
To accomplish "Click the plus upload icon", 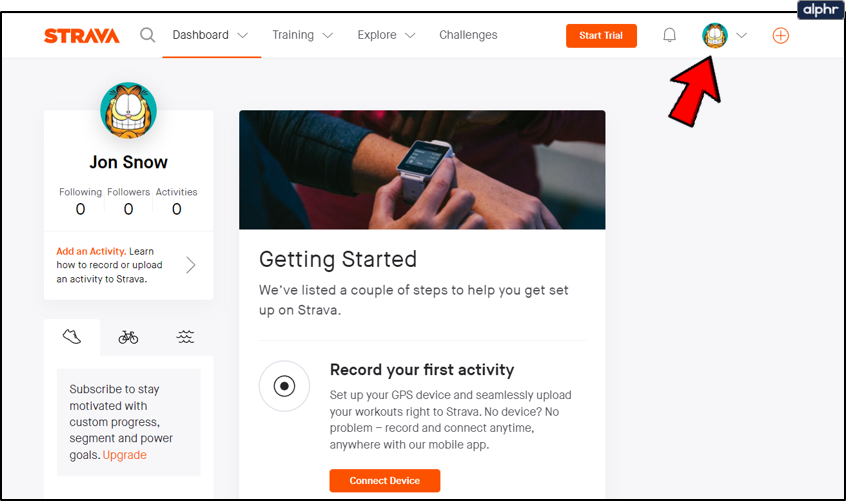I will (x=781, y=35).
